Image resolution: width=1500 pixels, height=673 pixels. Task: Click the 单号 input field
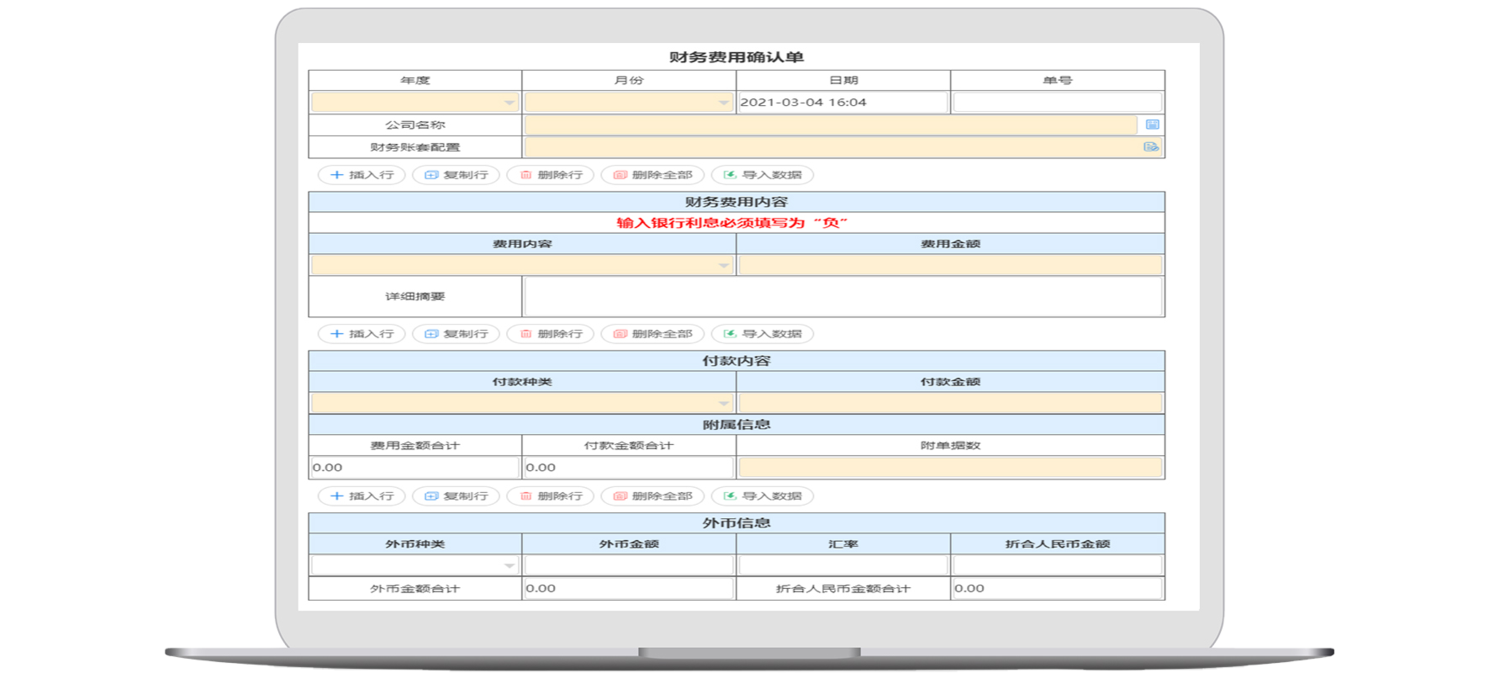[1057, 103]
